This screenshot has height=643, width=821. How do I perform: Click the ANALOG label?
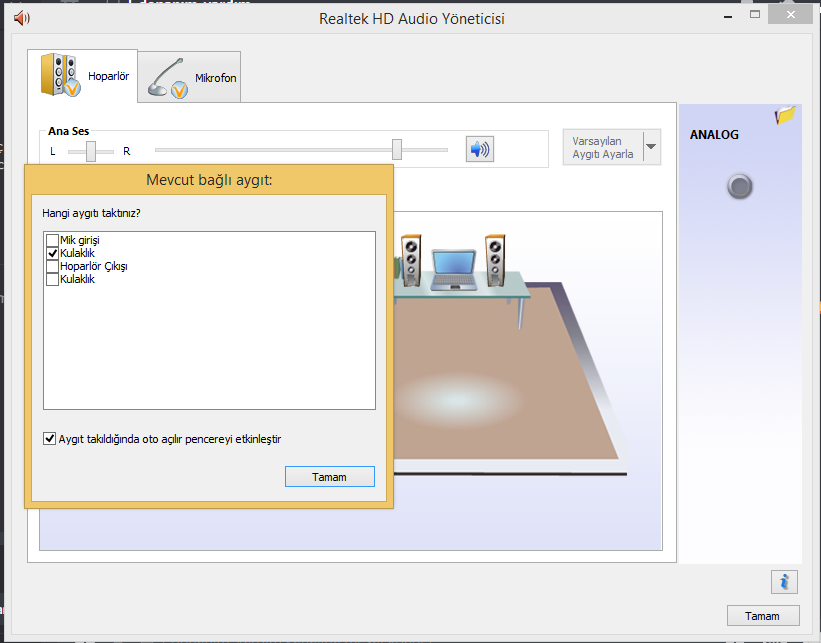coord(714,135)
